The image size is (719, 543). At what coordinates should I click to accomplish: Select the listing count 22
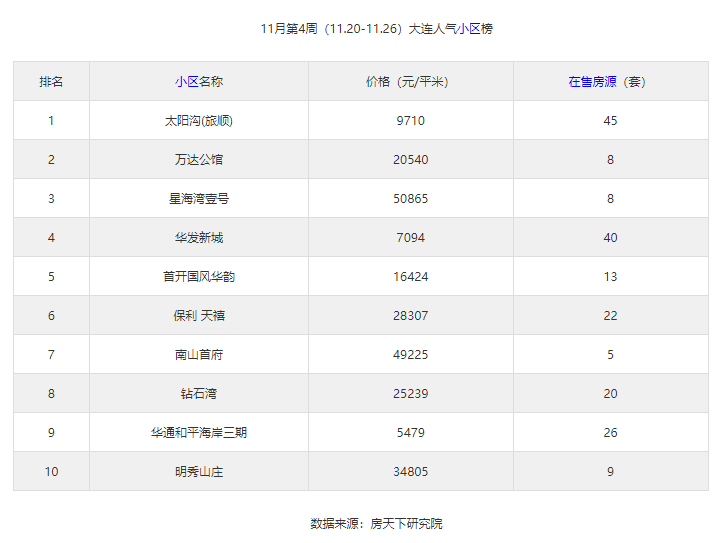coord(610,316)
